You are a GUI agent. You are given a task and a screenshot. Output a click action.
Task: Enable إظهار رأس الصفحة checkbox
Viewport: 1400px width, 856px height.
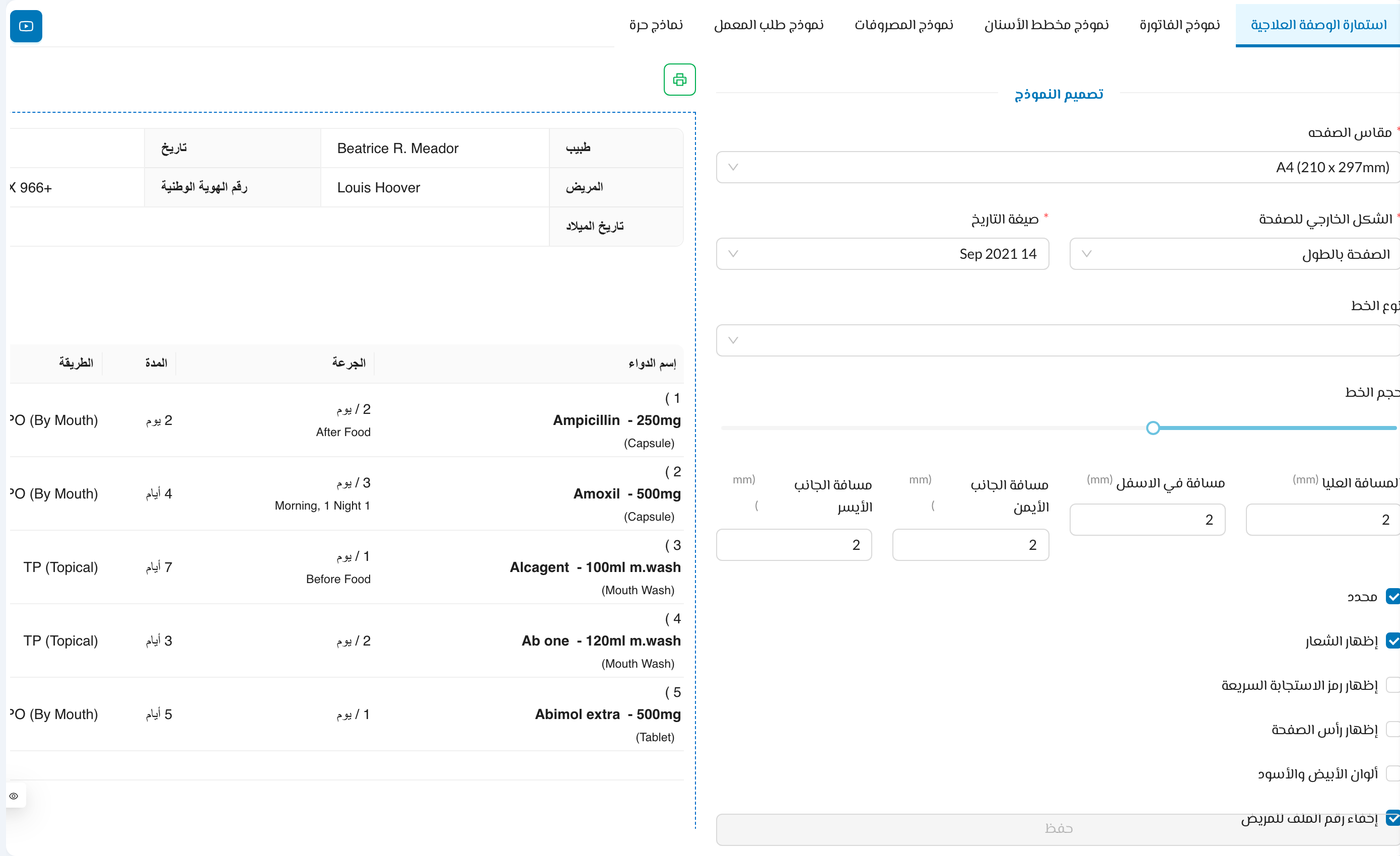point(1392,729)
